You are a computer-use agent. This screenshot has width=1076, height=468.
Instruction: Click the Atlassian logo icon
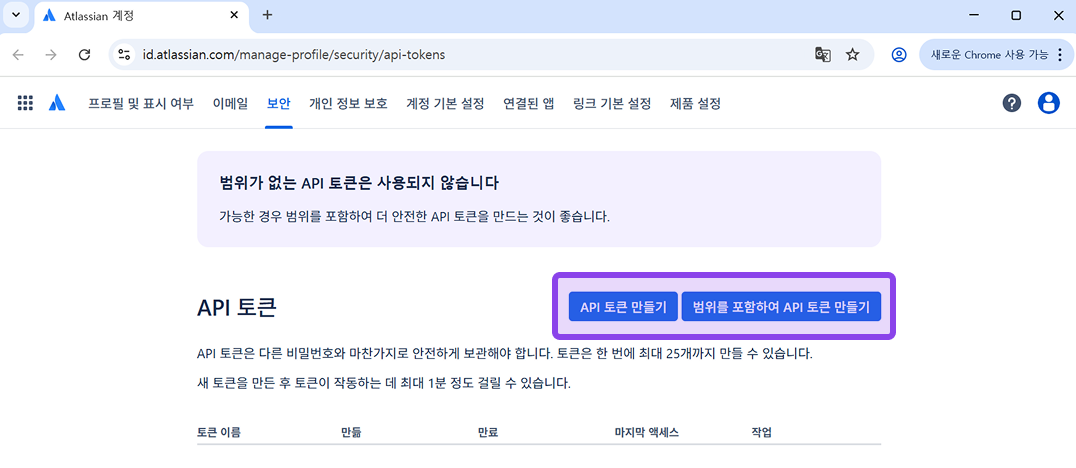(58, 104)
